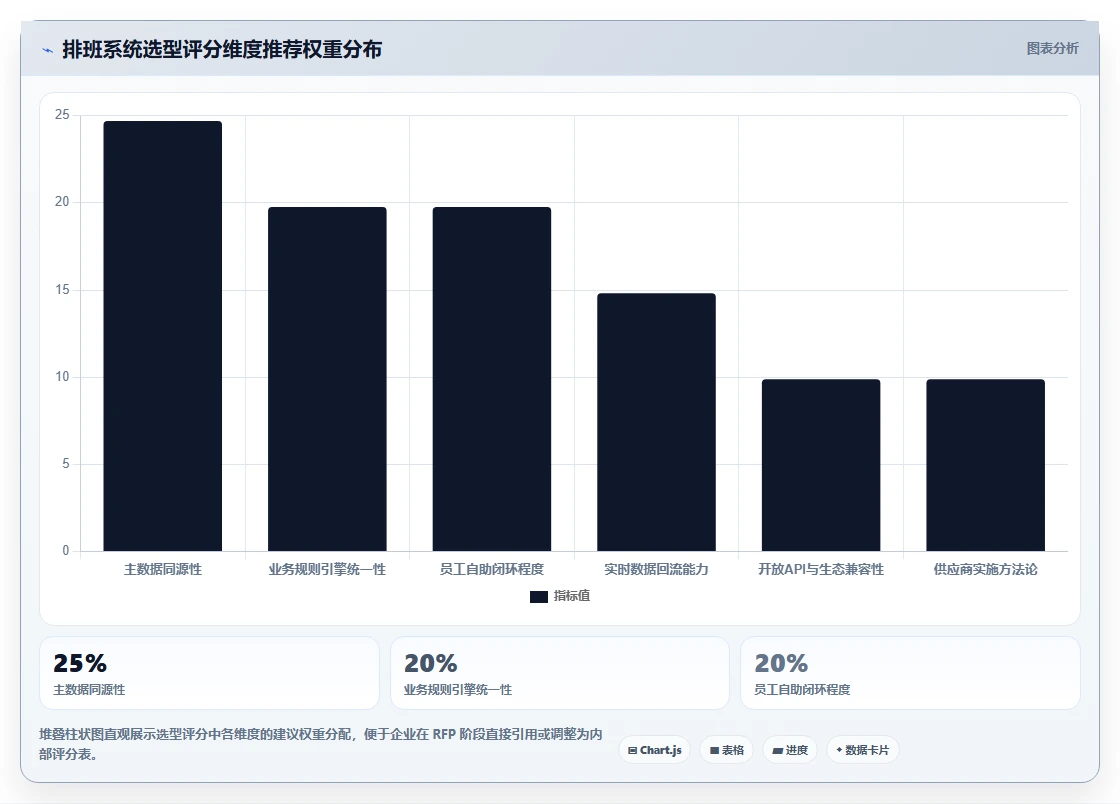Select the 员工自助闭环程度 bar
The width and height of the screenshot is (1120, 804).
coord(491,379)
